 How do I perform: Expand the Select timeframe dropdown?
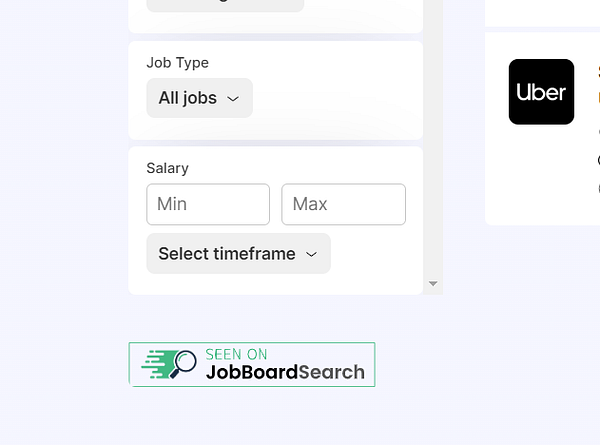[x=238, y=254]
